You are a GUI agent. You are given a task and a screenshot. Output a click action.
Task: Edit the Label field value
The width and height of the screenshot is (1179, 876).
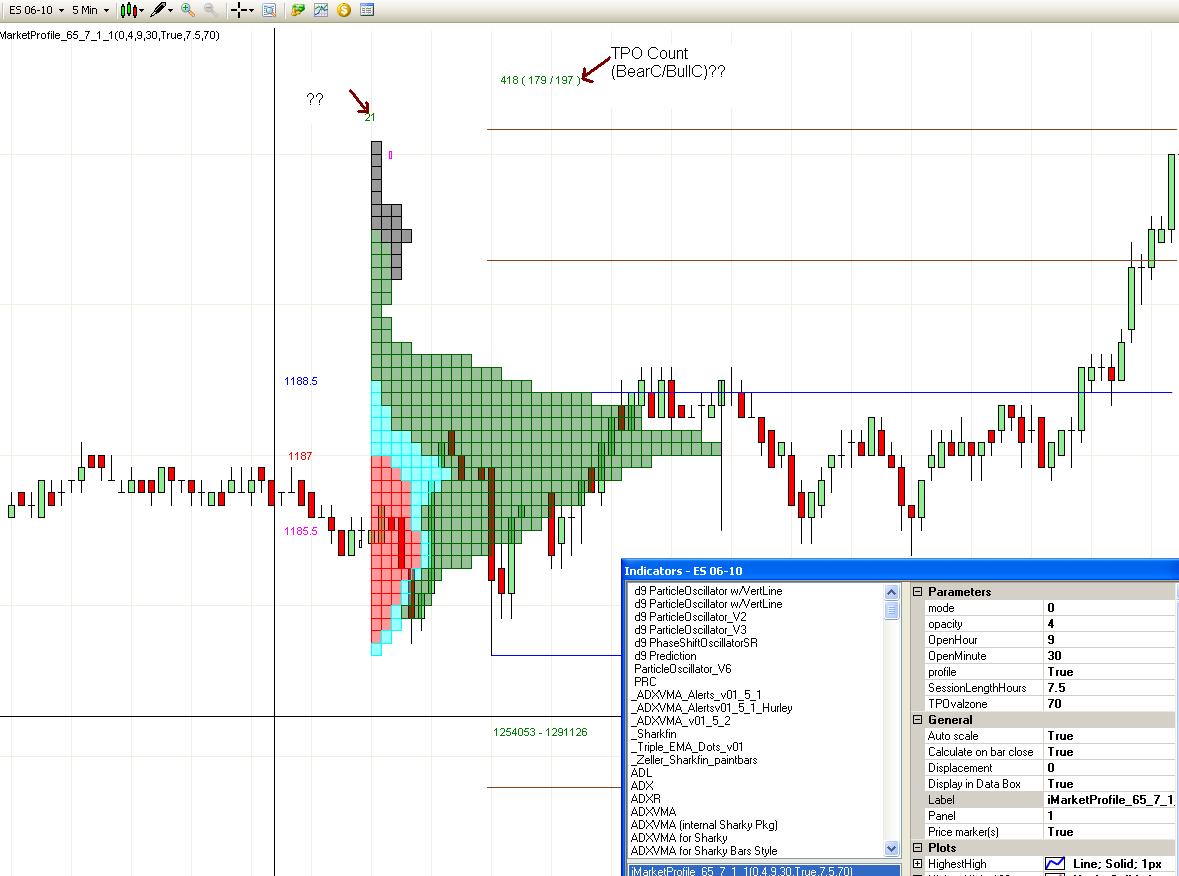tap(1109, 799)
